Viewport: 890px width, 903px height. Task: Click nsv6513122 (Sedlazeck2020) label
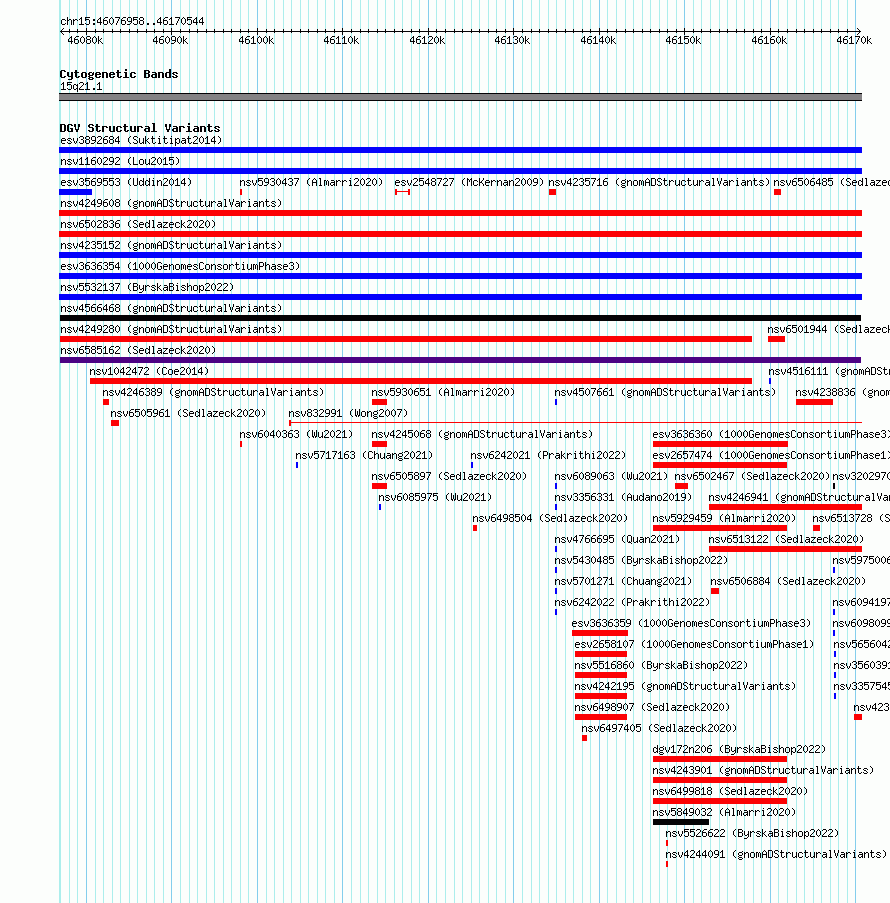click(x=786, y=540)
